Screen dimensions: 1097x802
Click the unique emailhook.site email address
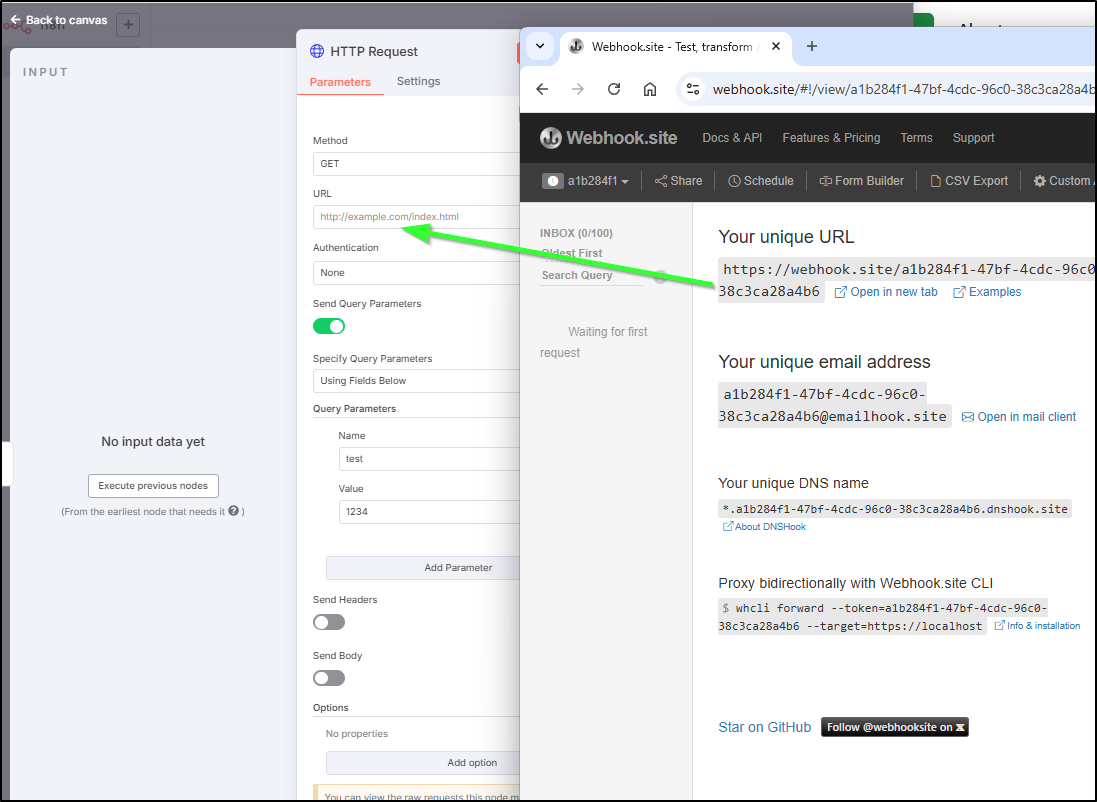tap(834, 405)
